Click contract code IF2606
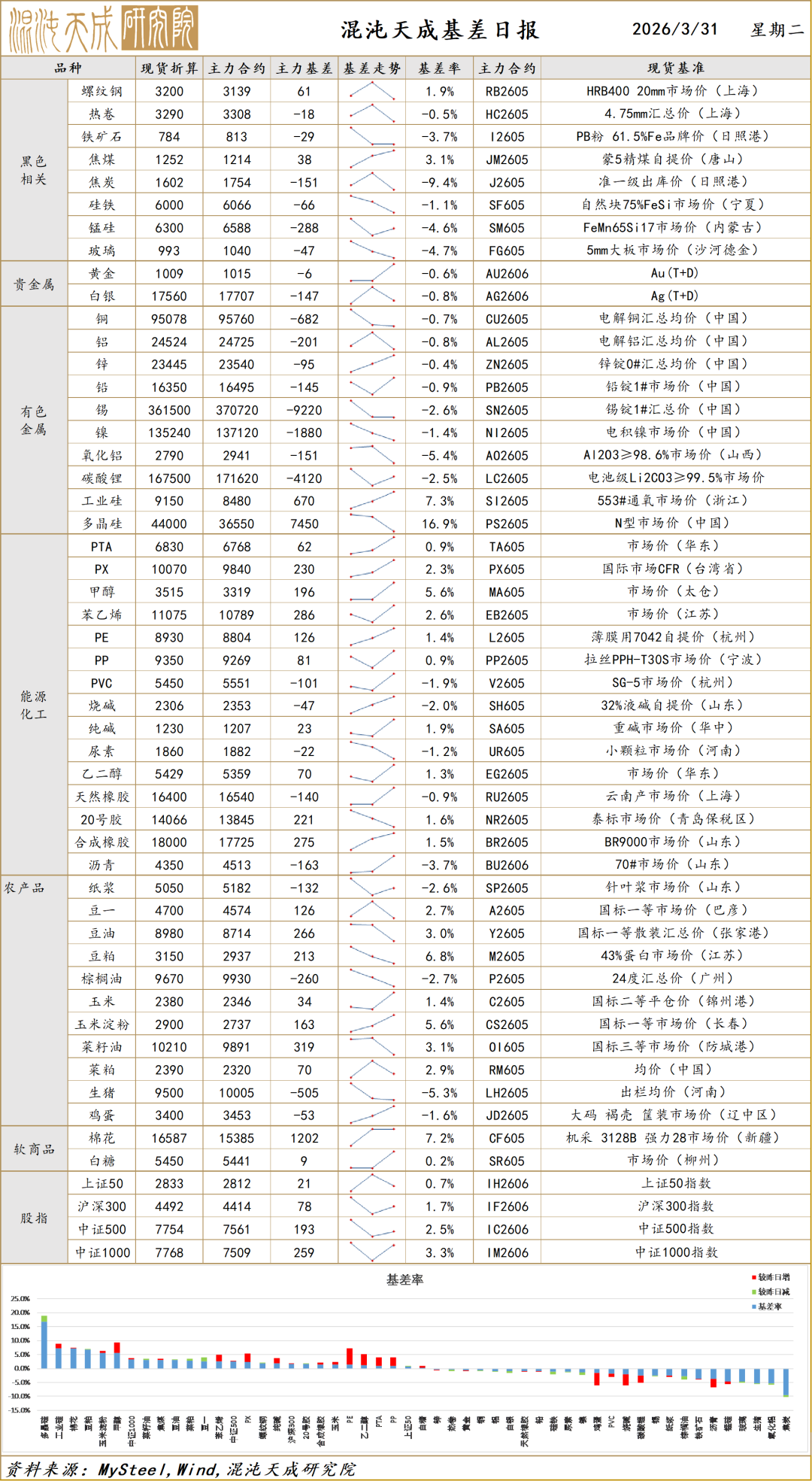The width and height of the screenshot is (812, 1481). [x=507, y=1206]
